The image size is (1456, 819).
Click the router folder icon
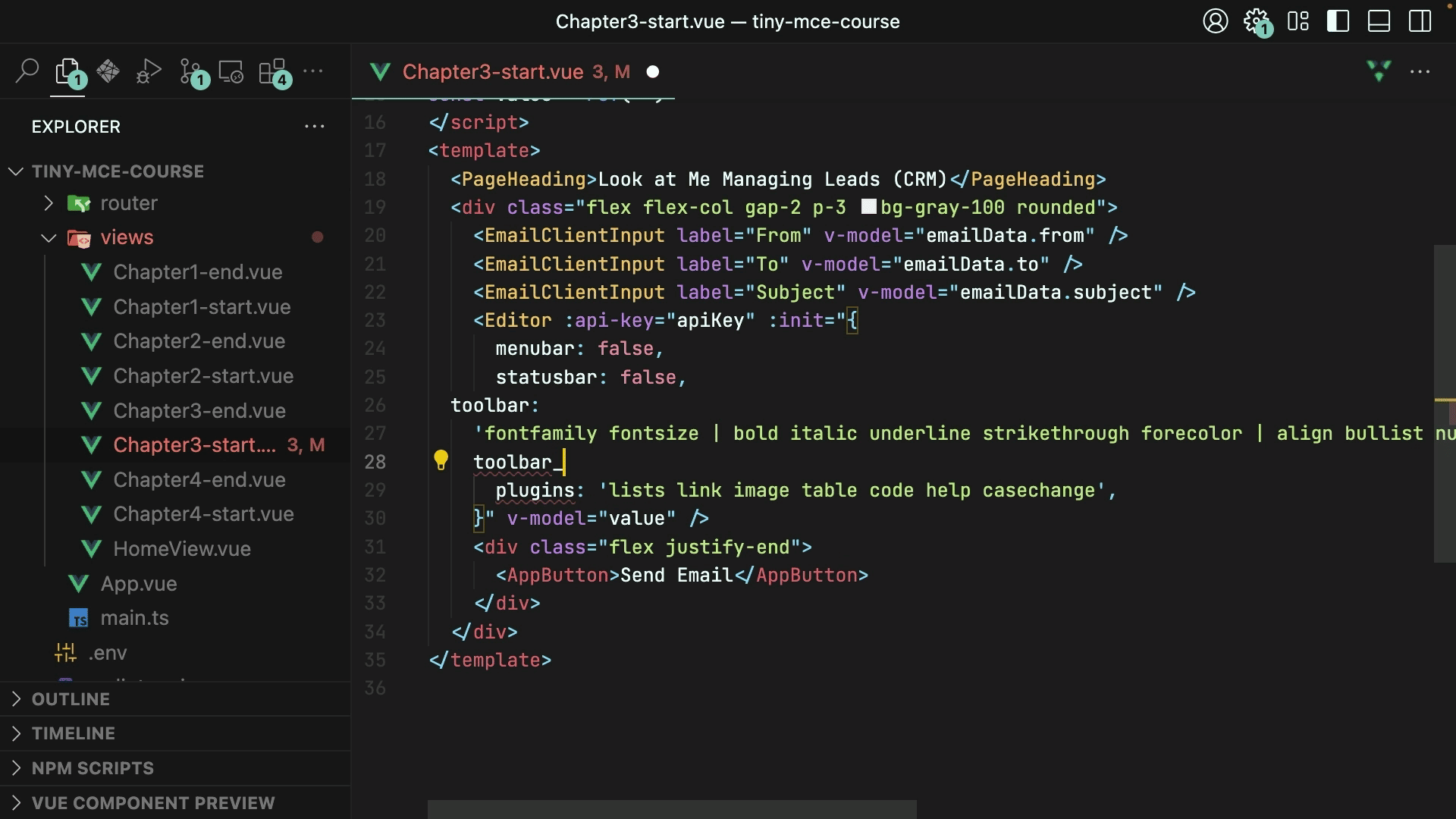(78, 203)
